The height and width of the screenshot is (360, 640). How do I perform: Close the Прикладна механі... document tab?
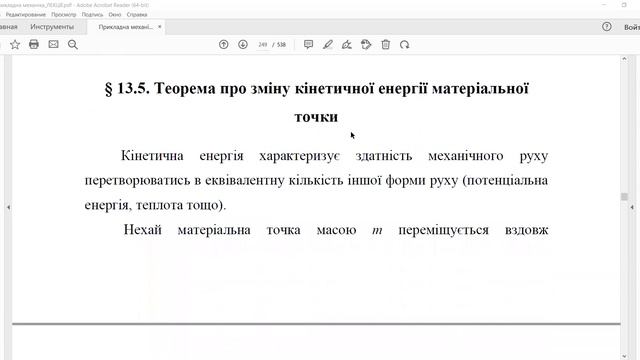tap(160, 27)
